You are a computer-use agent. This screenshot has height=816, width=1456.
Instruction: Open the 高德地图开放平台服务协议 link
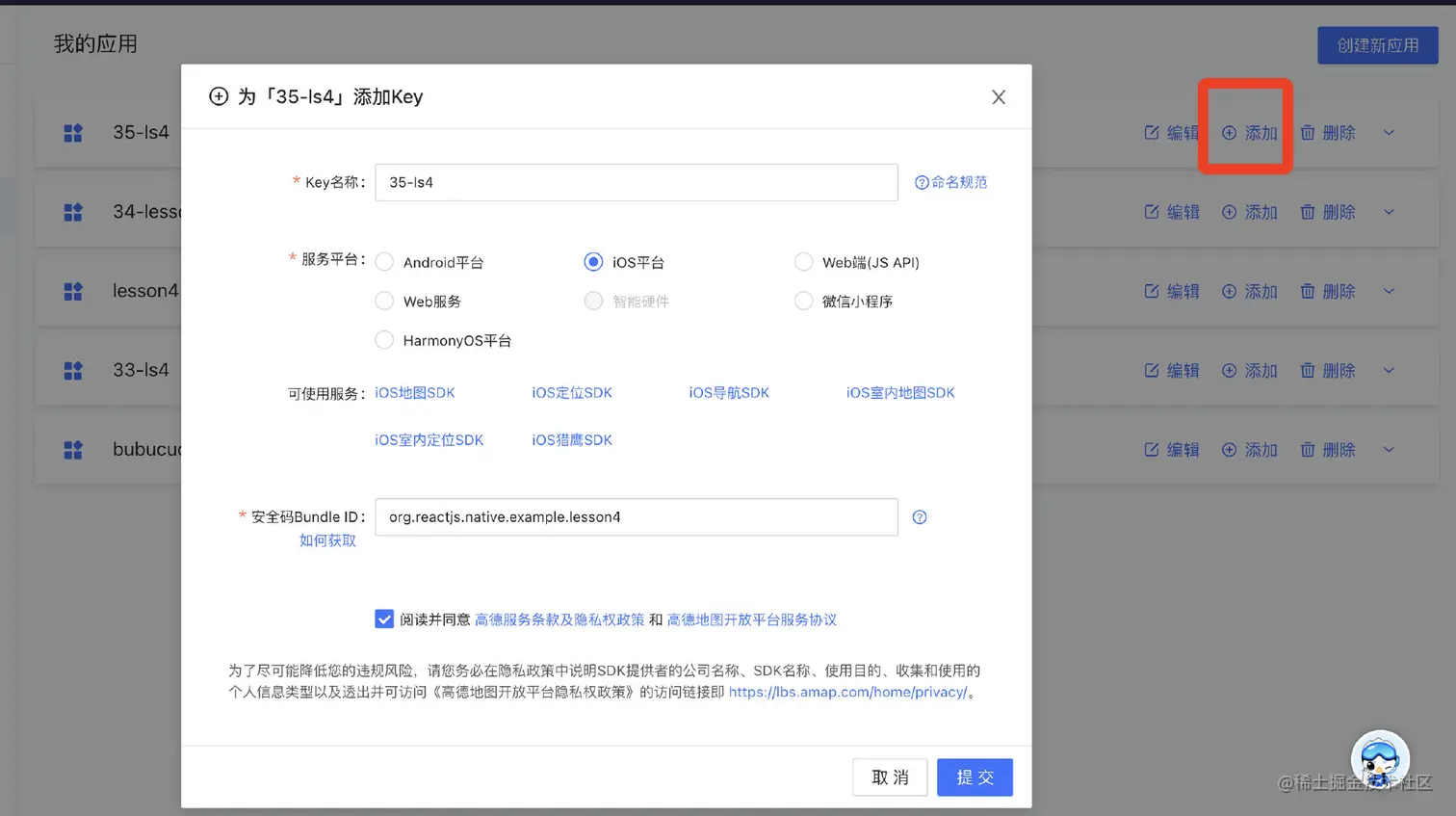(x=752, y=619)
